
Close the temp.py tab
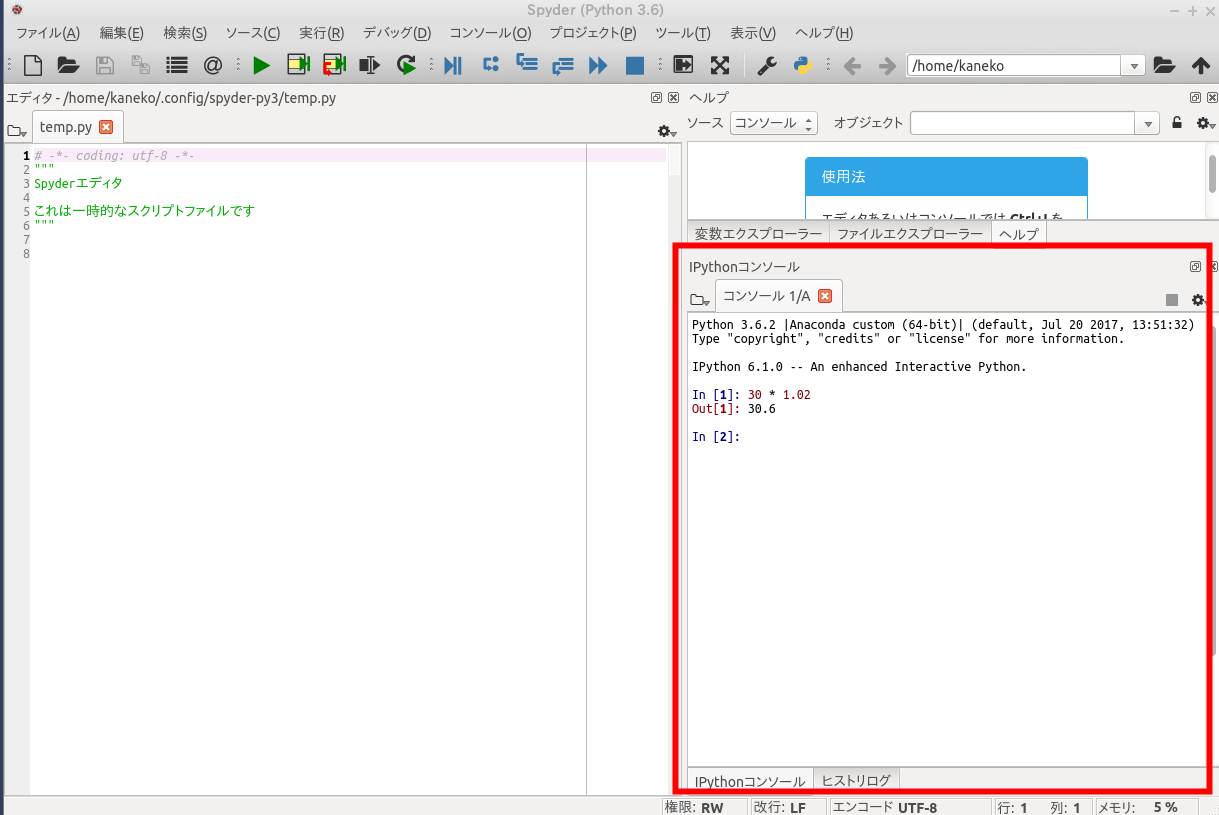tap(106, 127)
